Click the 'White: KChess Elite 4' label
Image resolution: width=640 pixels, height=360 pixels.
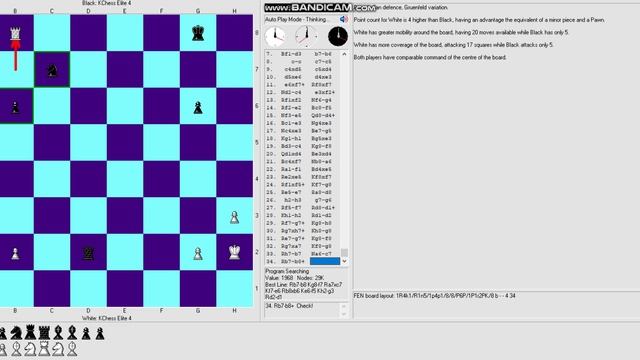tap(107, 318)
